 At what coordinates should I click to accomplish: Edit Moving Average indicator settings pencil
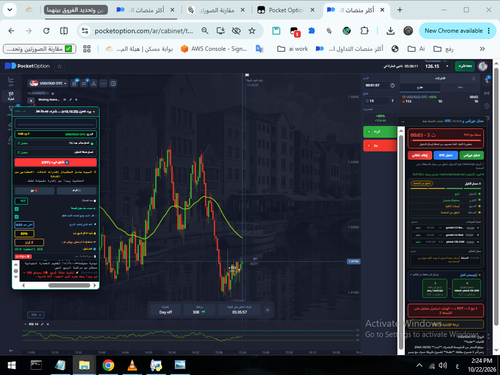tap(70, 100)
